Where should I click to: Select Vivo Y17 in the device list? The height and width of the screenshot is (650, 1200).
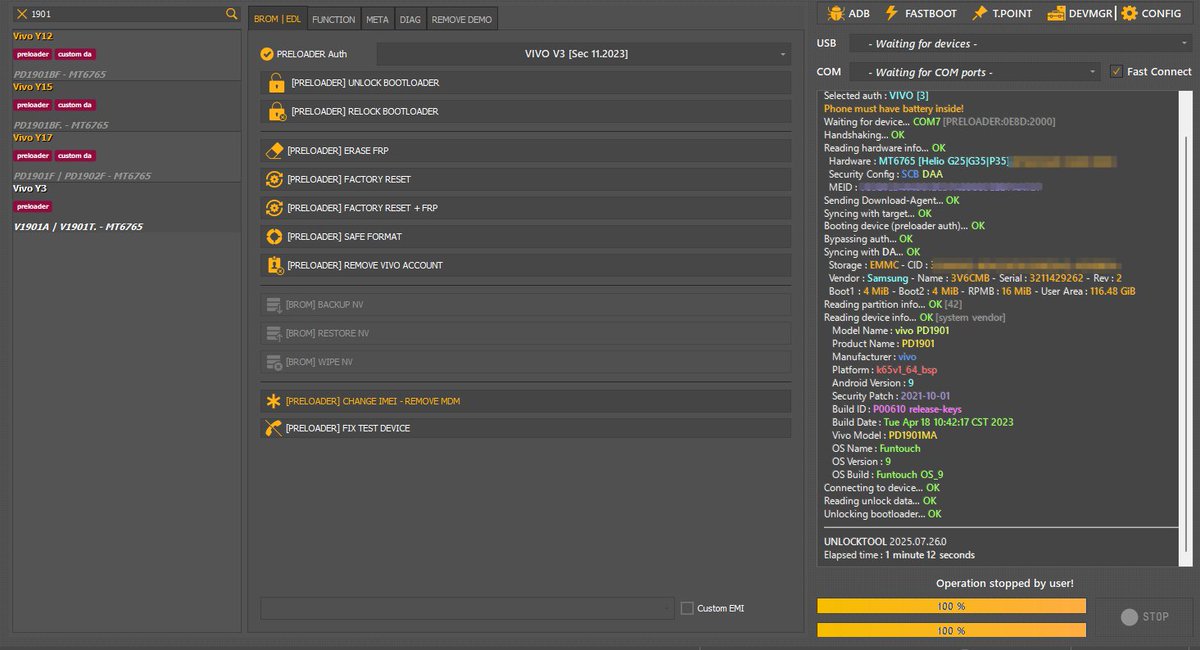[x=126, y=157]
